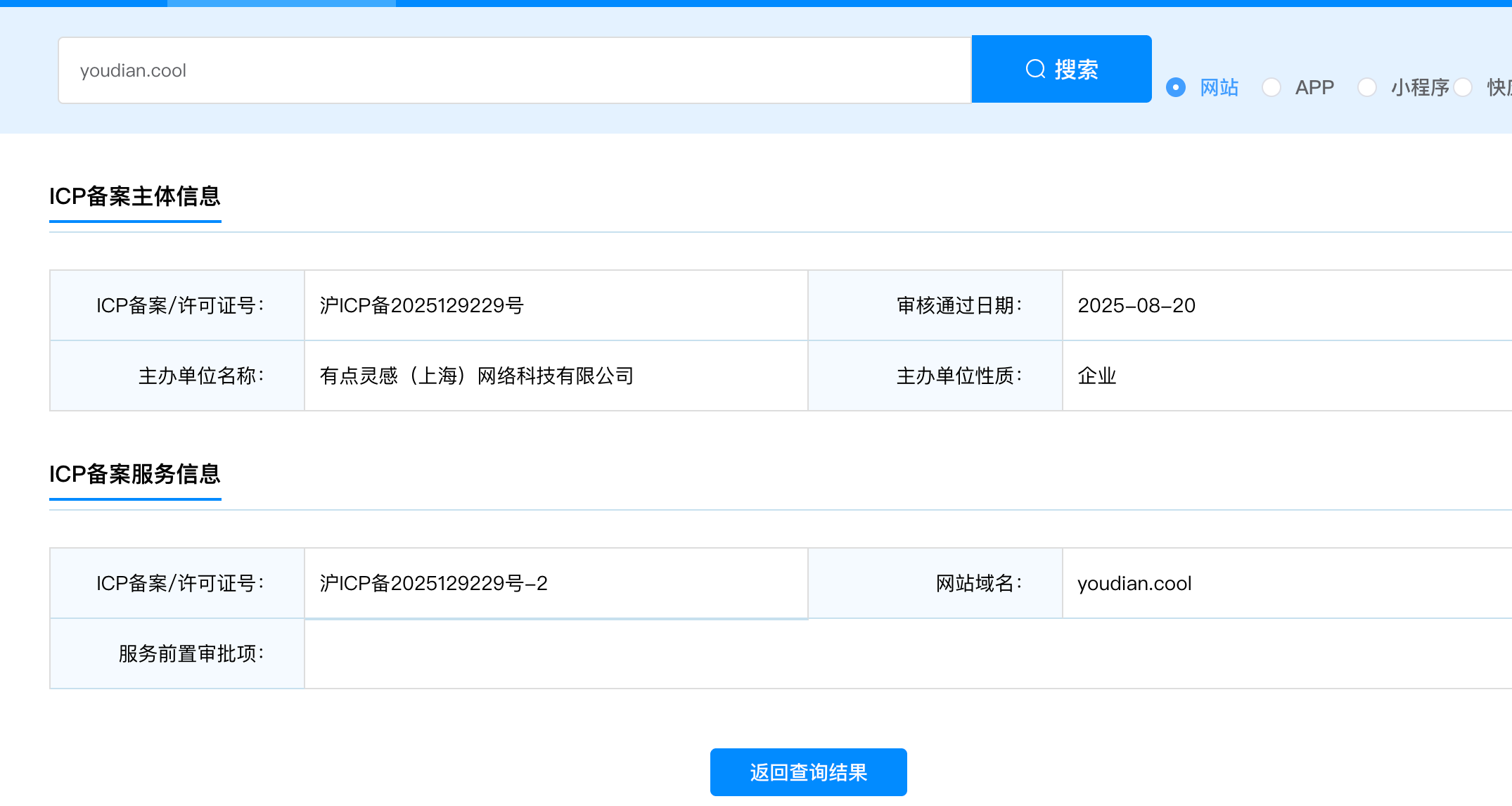
Task: Click the youdian.cool domain value cell
Action: 1134,583
